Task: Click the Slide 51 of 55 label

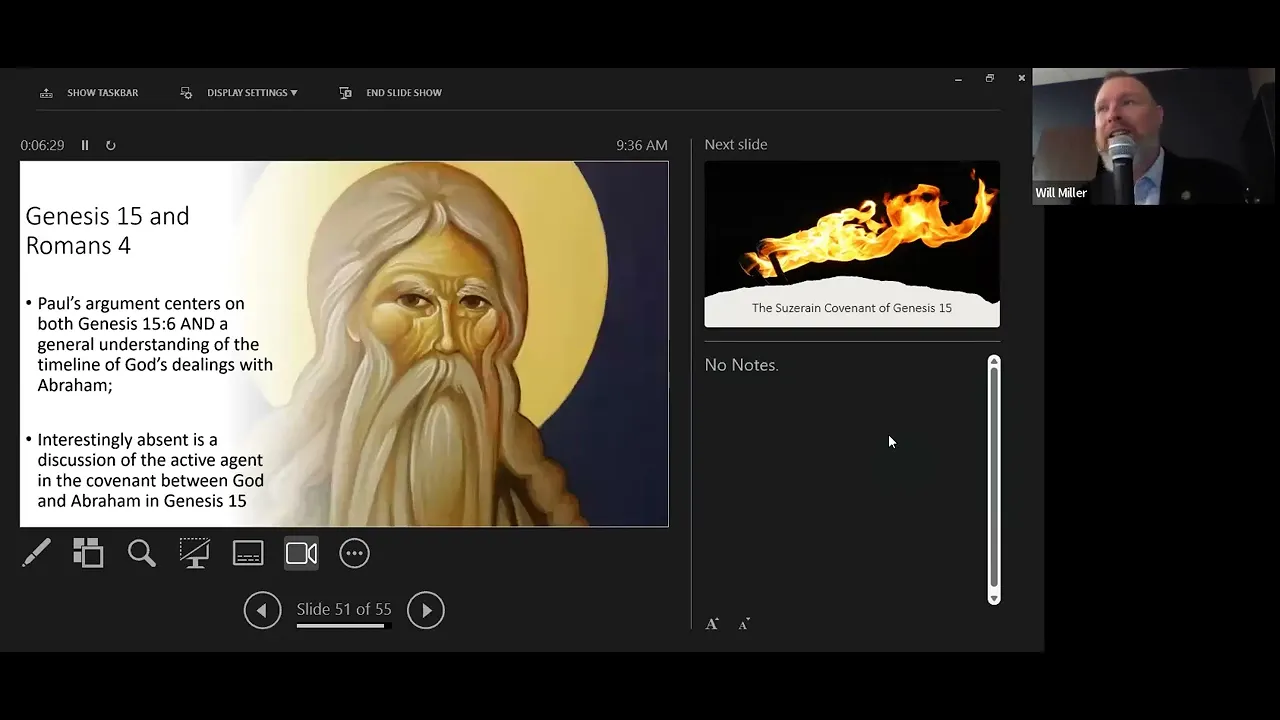Action: (x=344, y=609)
